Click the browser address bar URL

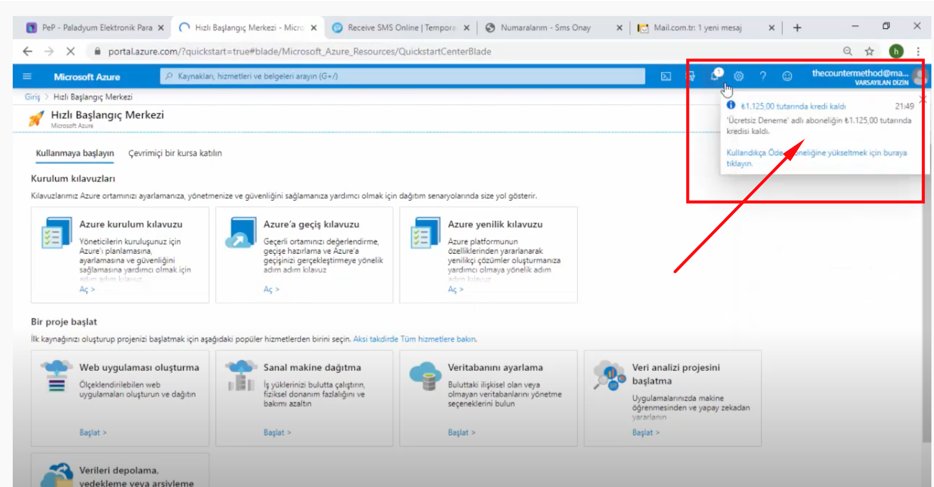point(300,52)
